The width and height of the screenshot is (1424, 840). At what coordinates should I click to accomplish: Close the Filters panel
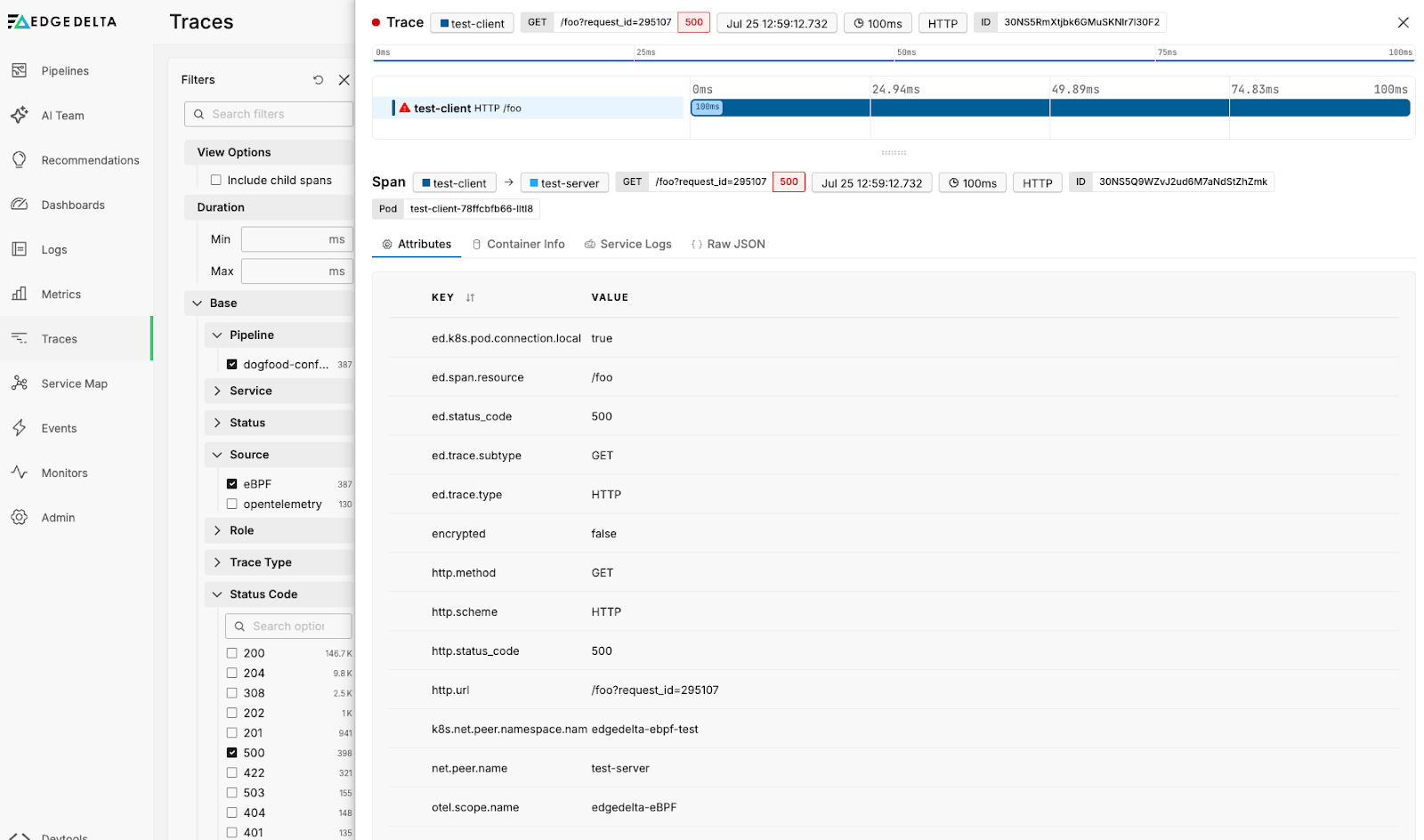coord(344,80)
